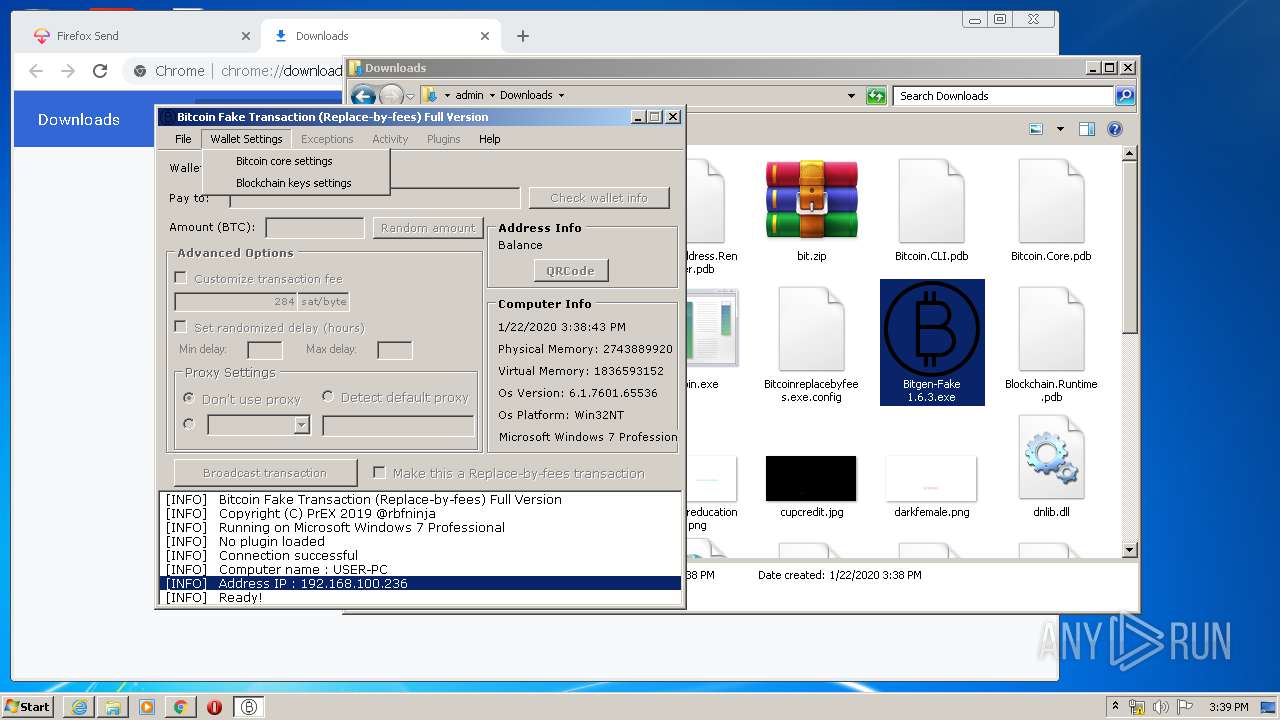
Task: Switch to Chrome via taskbar icon
Action: point(180,707)
